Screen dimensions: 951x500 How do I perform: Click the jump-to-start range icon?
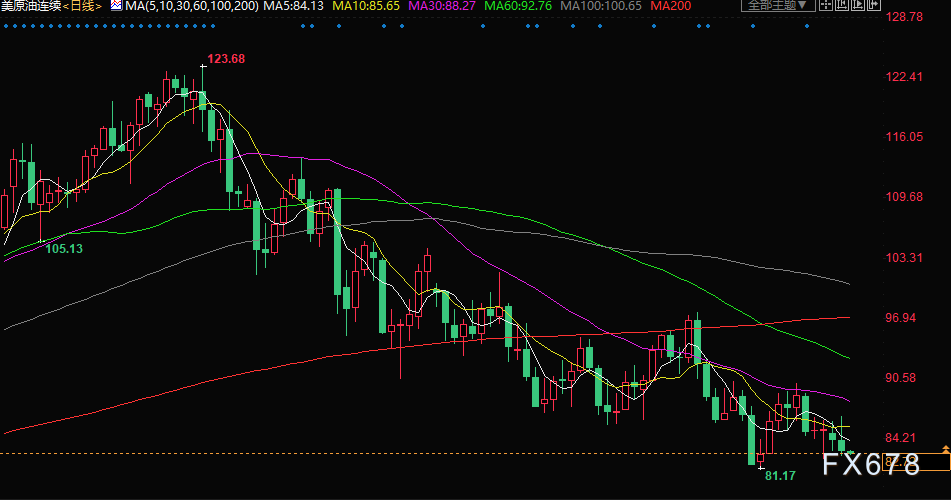[842, 5]
